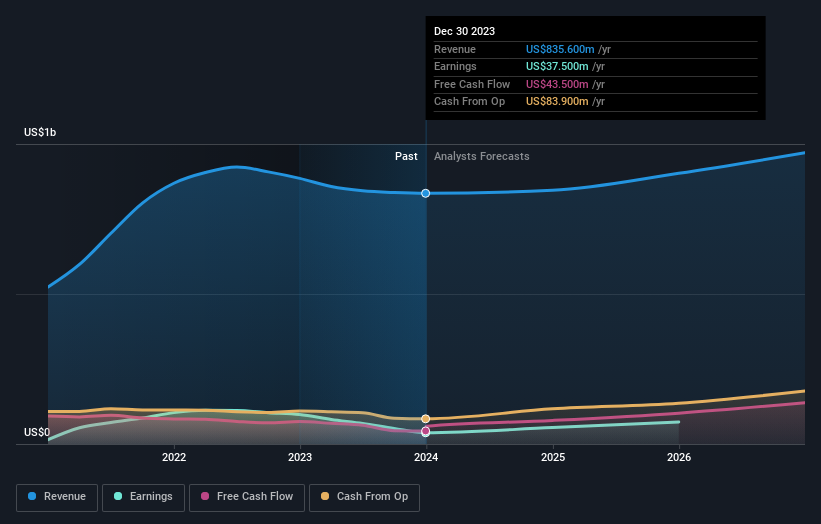Screen dimensions: 821x524
Task: Toggle the Free Cash Flow legend button
Action: click(x=247, y=497)
